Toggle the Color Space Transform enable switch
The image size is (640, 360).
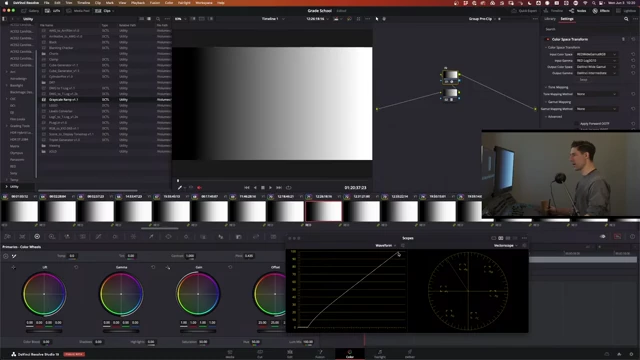point(548,40)
